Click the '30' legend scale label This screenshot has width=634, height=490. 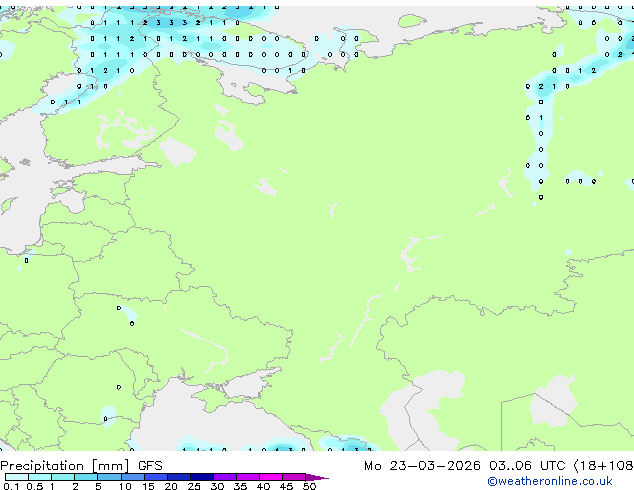pyautogui.click(x=217, y=486)
